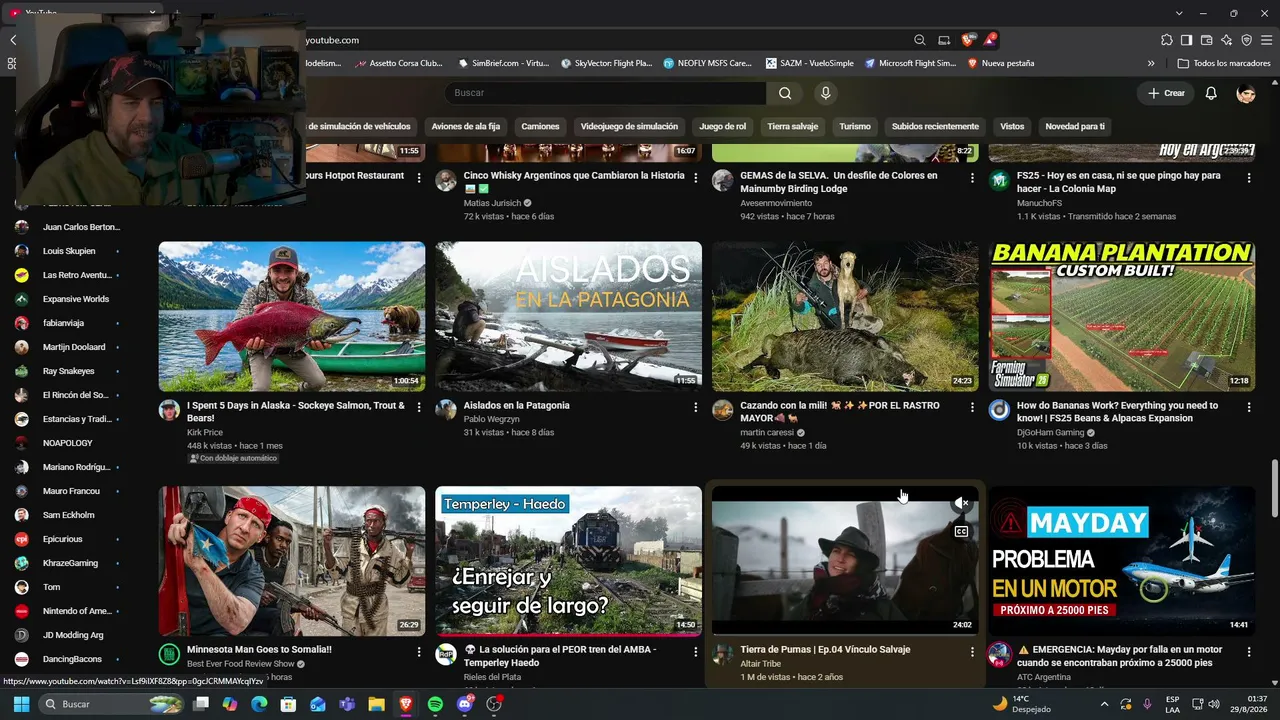1280x720 pixels.
Task: Select the Tierra salvaje chip
Action: [792, 127]
